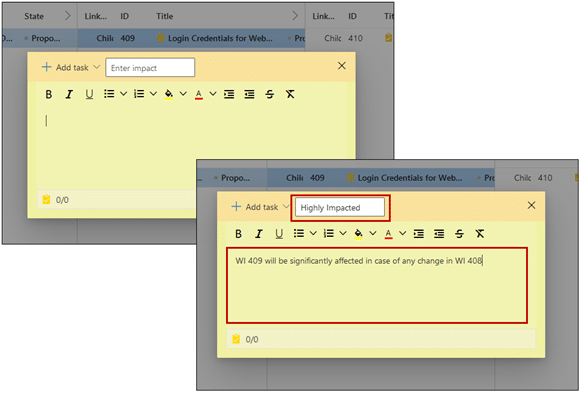The height and width of the screenshot is (393, 581).
Task: Apply bullet list in upper note editor
Action: tap(109, 94)
